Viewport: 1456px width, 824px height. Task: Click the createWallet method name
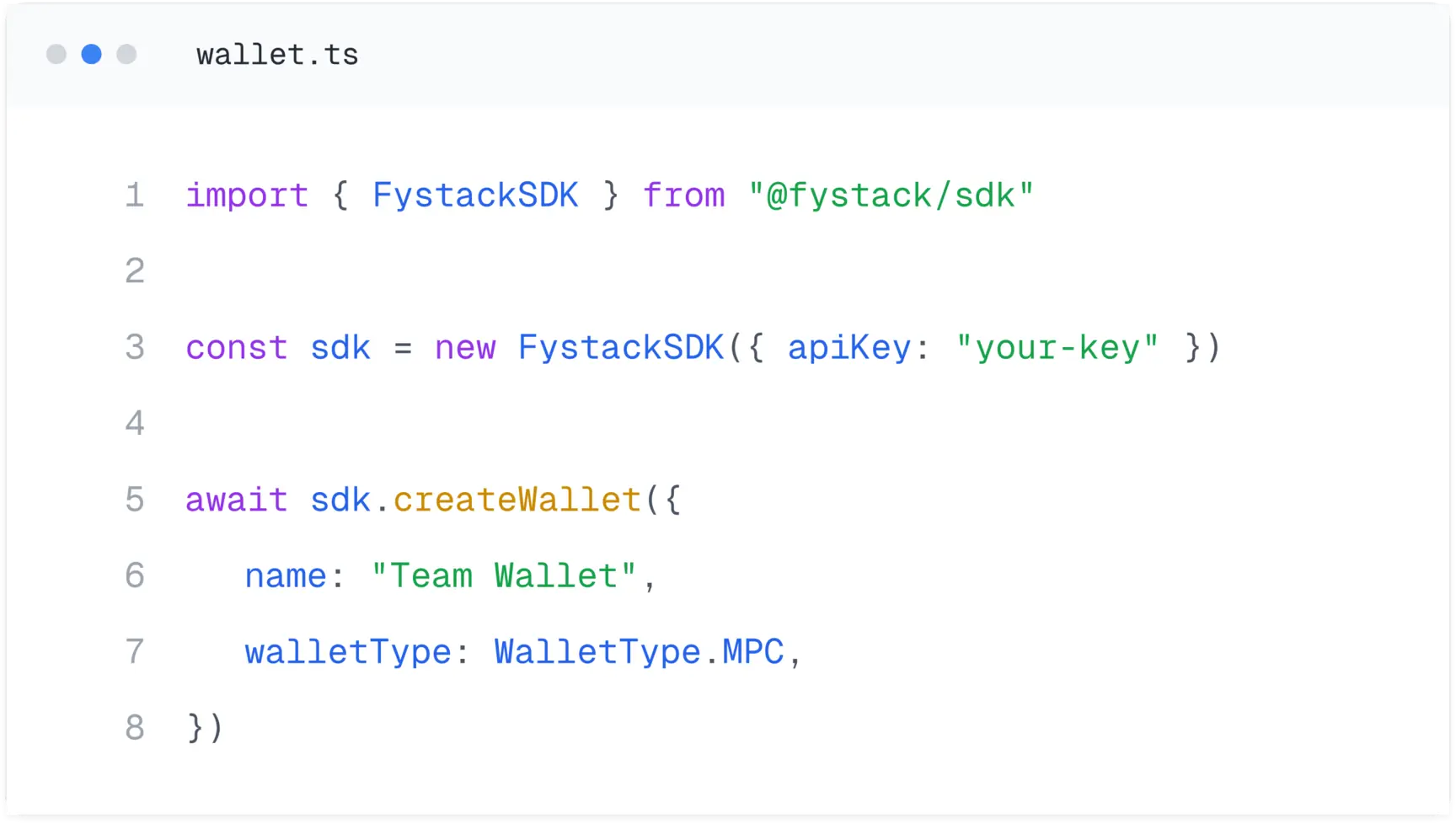point(517,500)
